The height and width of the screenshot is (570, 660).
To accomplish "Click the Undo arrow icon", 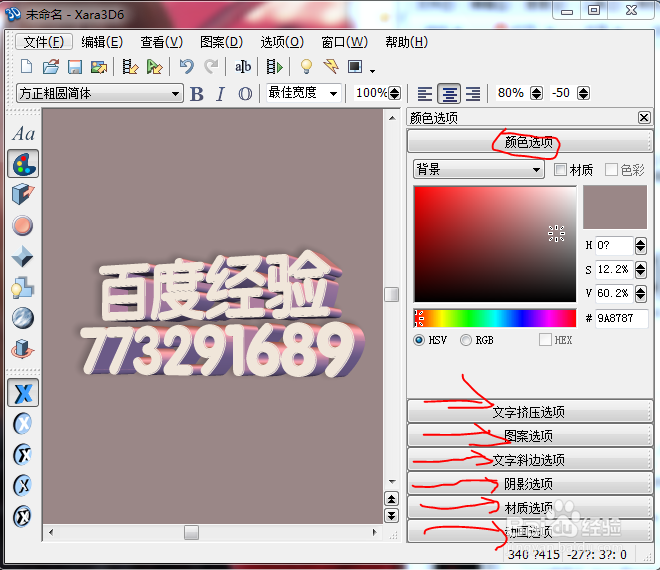I will pos(186,67).
